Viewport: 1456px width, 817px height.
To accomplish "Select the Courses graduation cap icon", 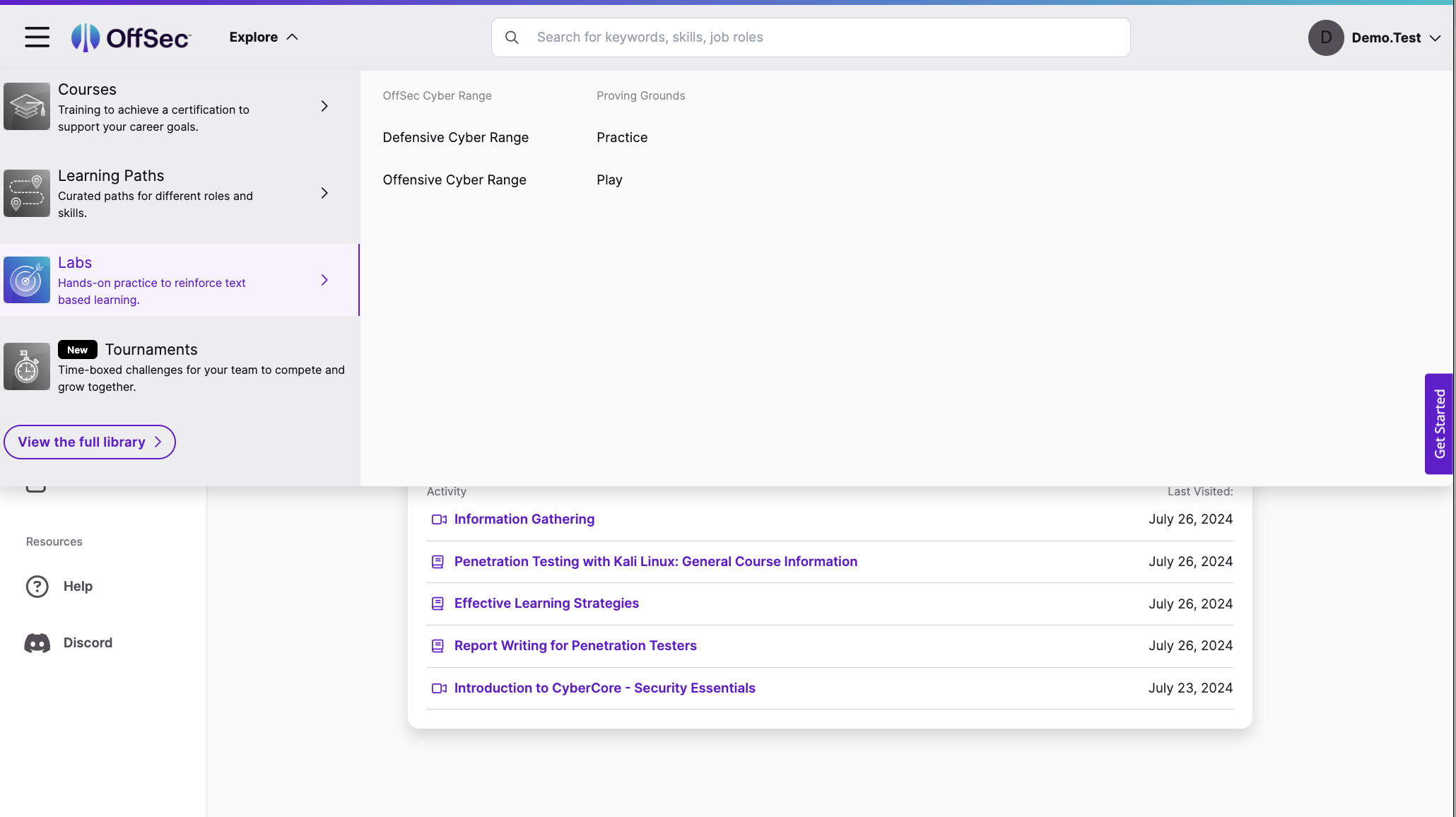I will click(26, 106).
